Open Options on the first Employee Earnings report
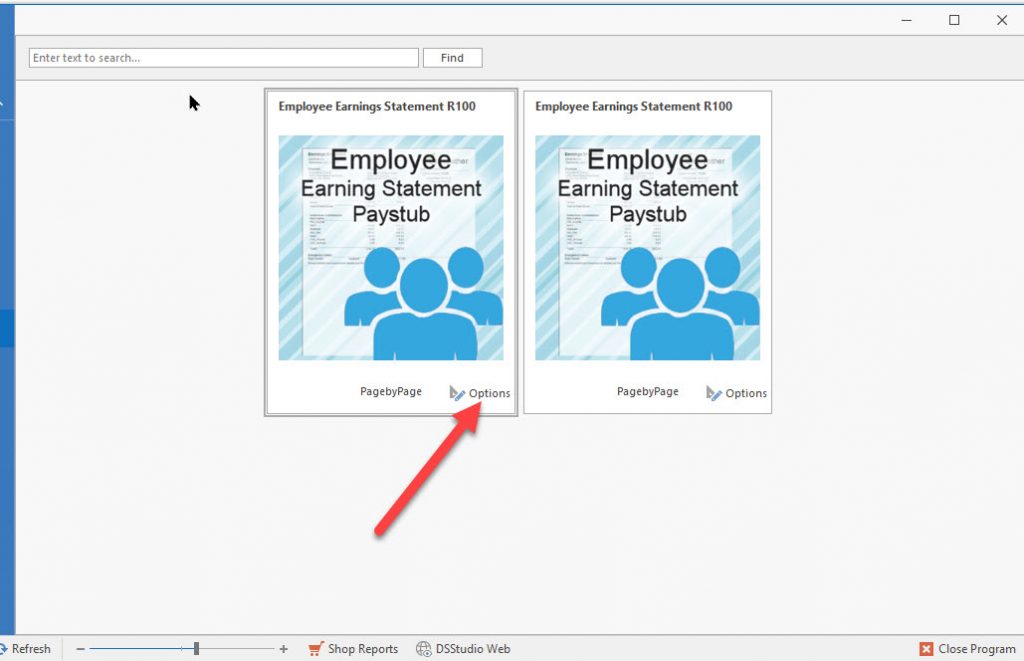The width and height of the screenshot is (1024, 661). pyautogui.click(x=480, y=393)
